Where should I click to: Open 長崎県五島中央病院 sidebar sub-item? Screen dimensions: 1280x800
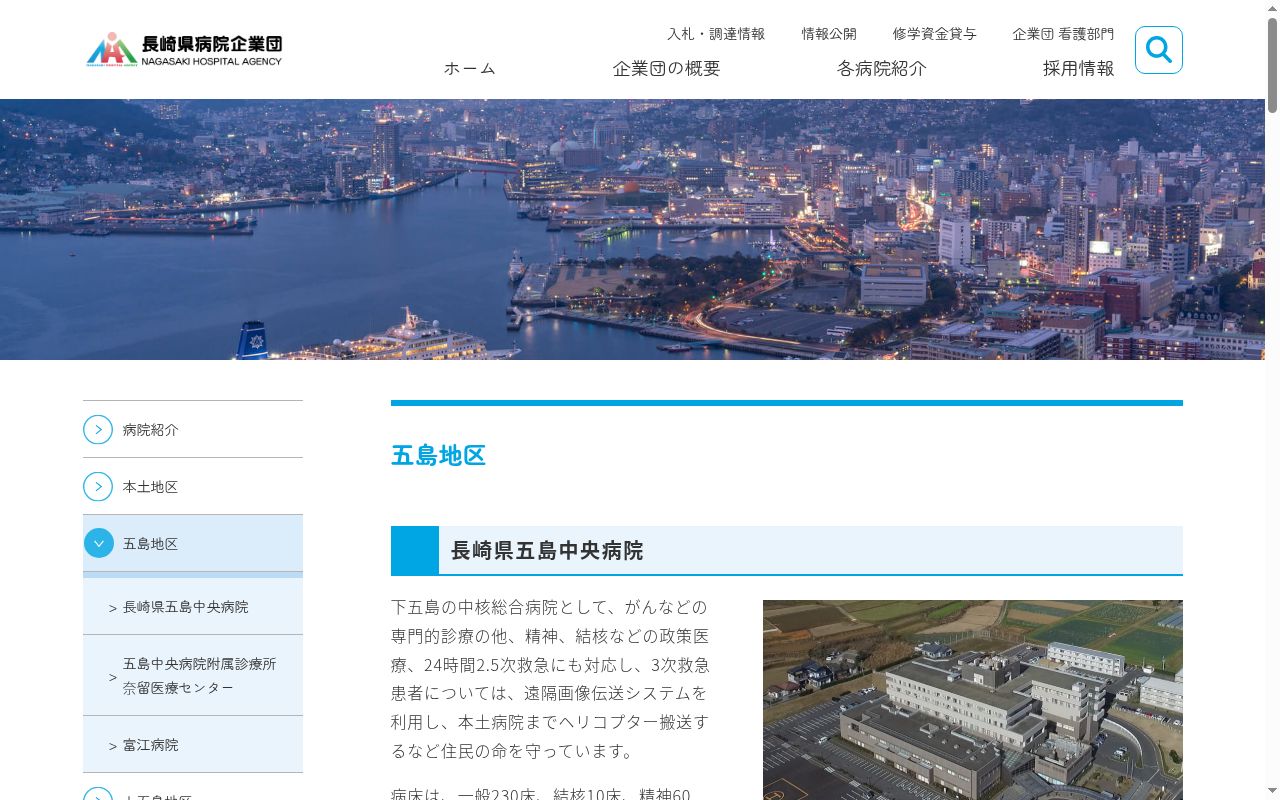[x=193, y=607]
